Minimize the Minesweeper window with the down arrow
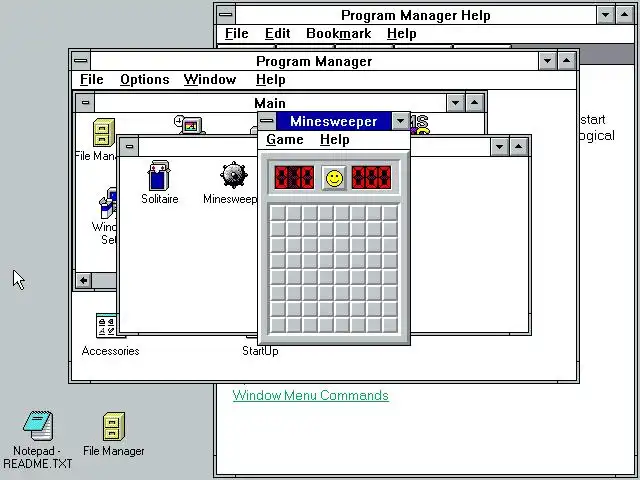Viewport: 640px width, 480px height. tap(400, 121)
